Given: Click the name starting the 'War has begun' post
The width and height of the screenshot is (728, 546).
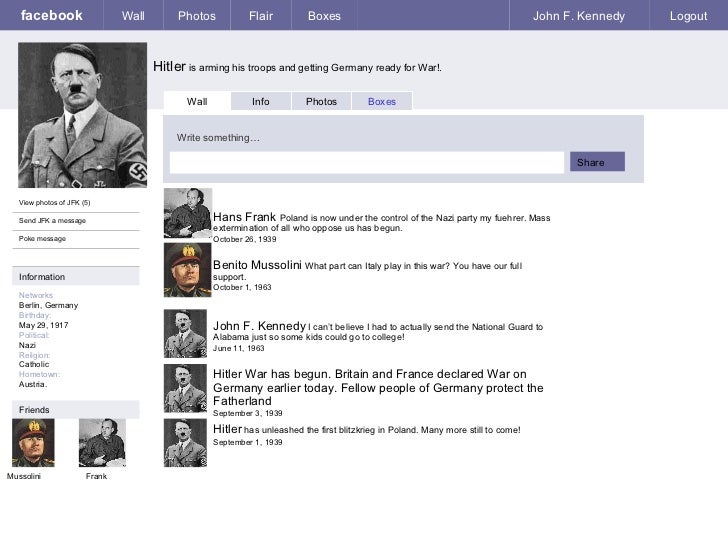Looking at the screenshot, I should (x=228, y=374).
